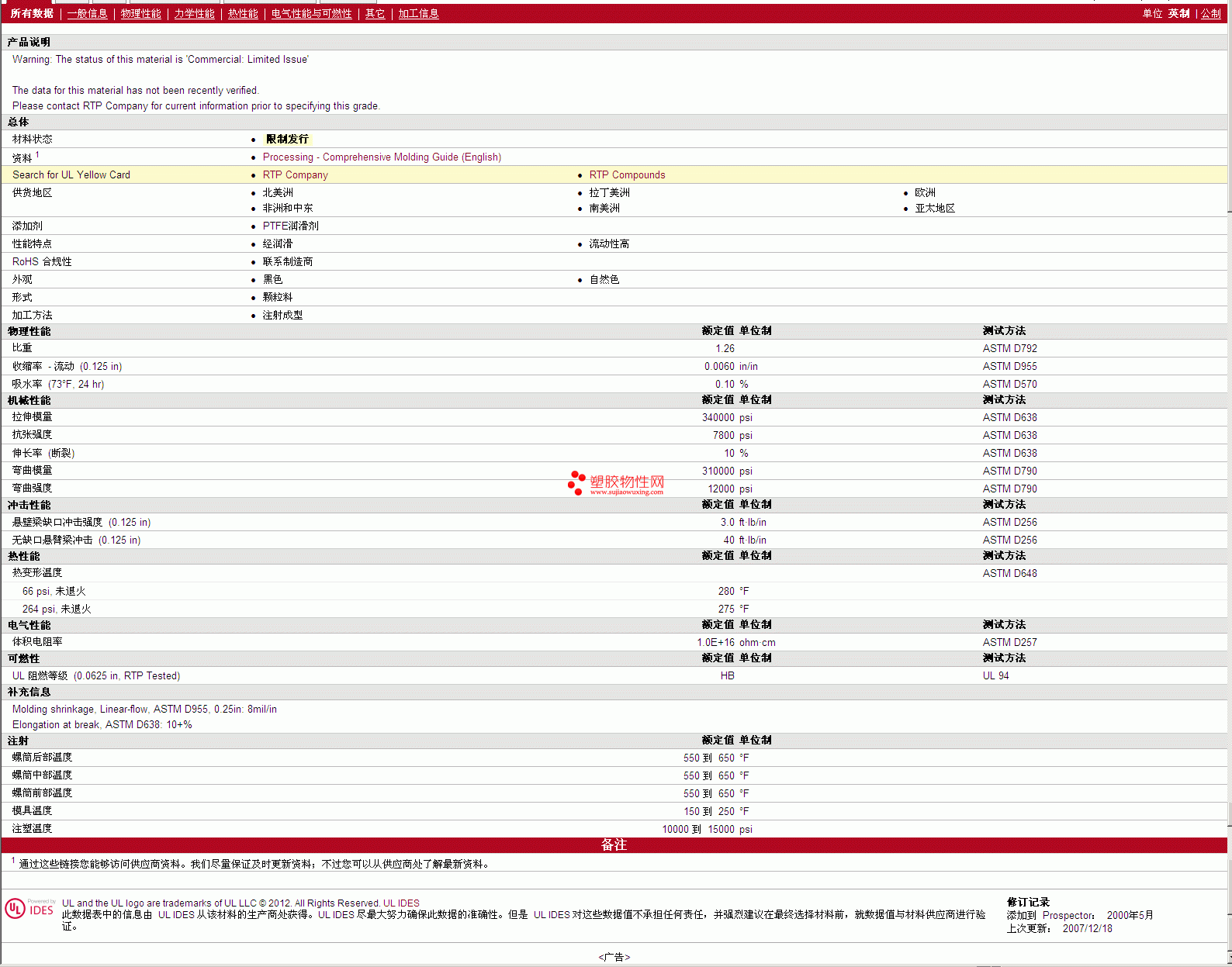The width and height of the screenshot is (1232, 967).
Task: Switch units to 公制
Action: pyautogui.click(x=1210, y=14)
